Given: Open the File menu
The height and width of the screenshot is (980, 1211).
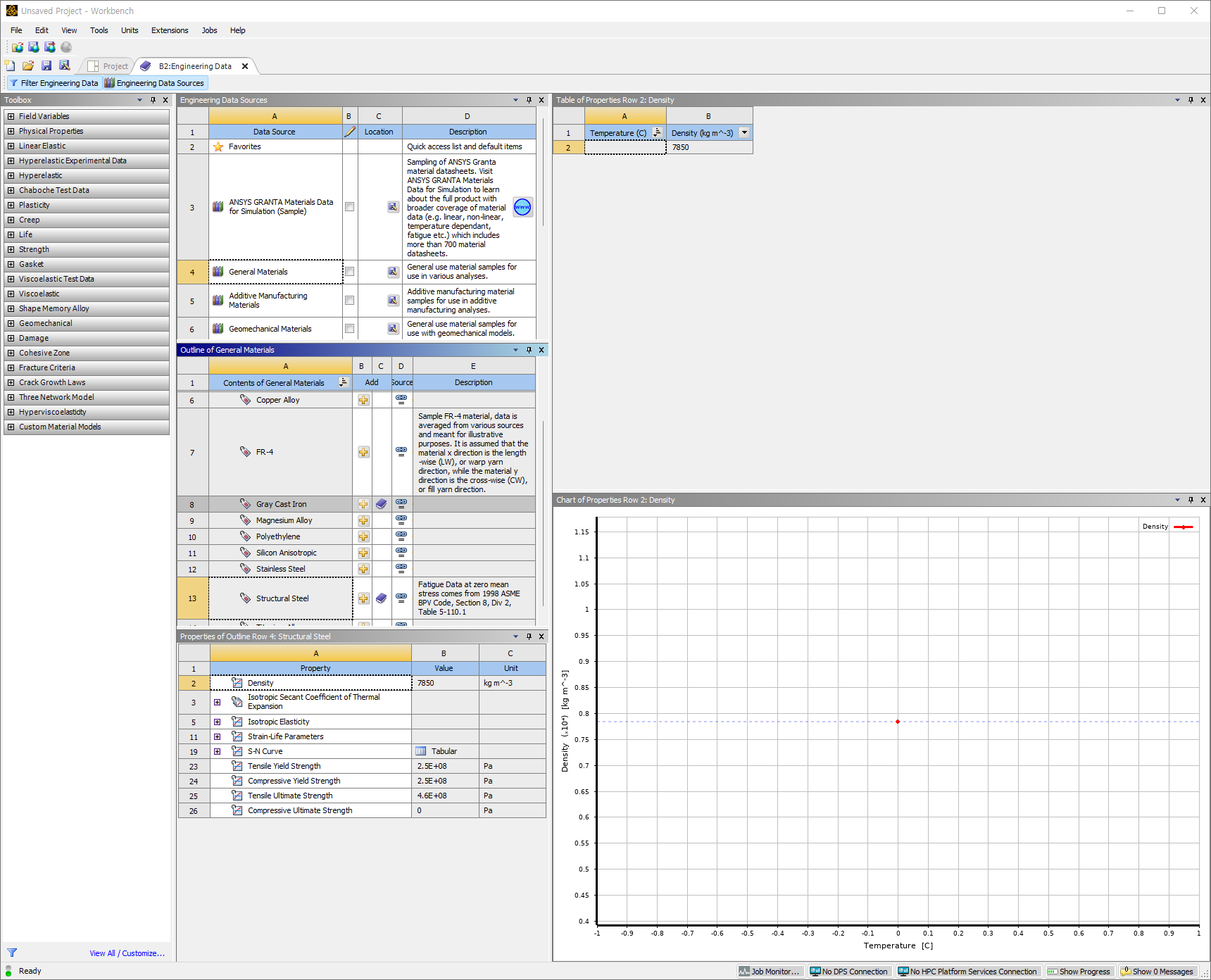Looking at the screenshot, I should pyautogui.click(x=16, y=30).
